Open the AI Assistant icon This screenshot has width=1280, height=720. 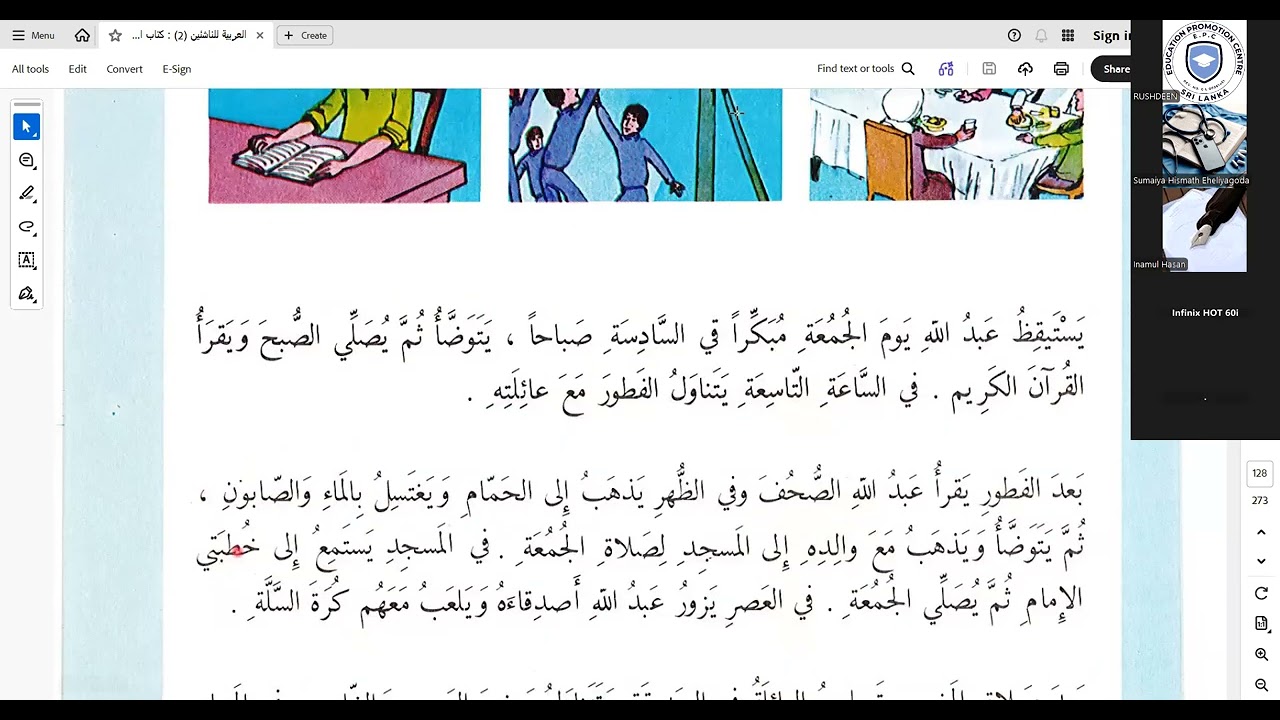(946, 69)
